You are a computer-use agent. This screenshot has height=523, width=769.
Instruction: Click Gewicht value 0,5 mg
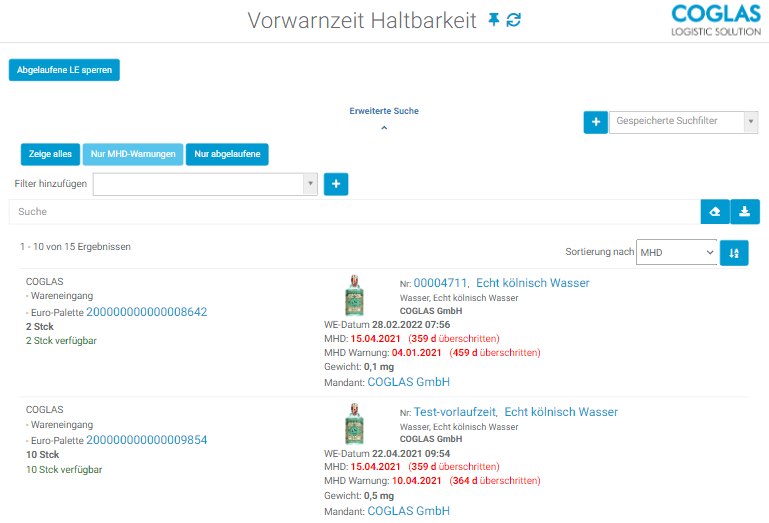click(x=379, y=496)
